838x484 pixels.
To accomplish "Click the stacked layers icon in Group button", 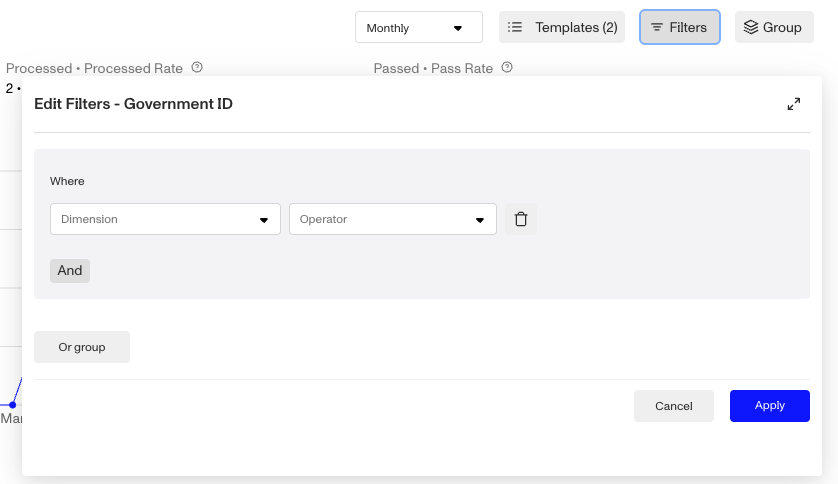I will pos(751,27).
